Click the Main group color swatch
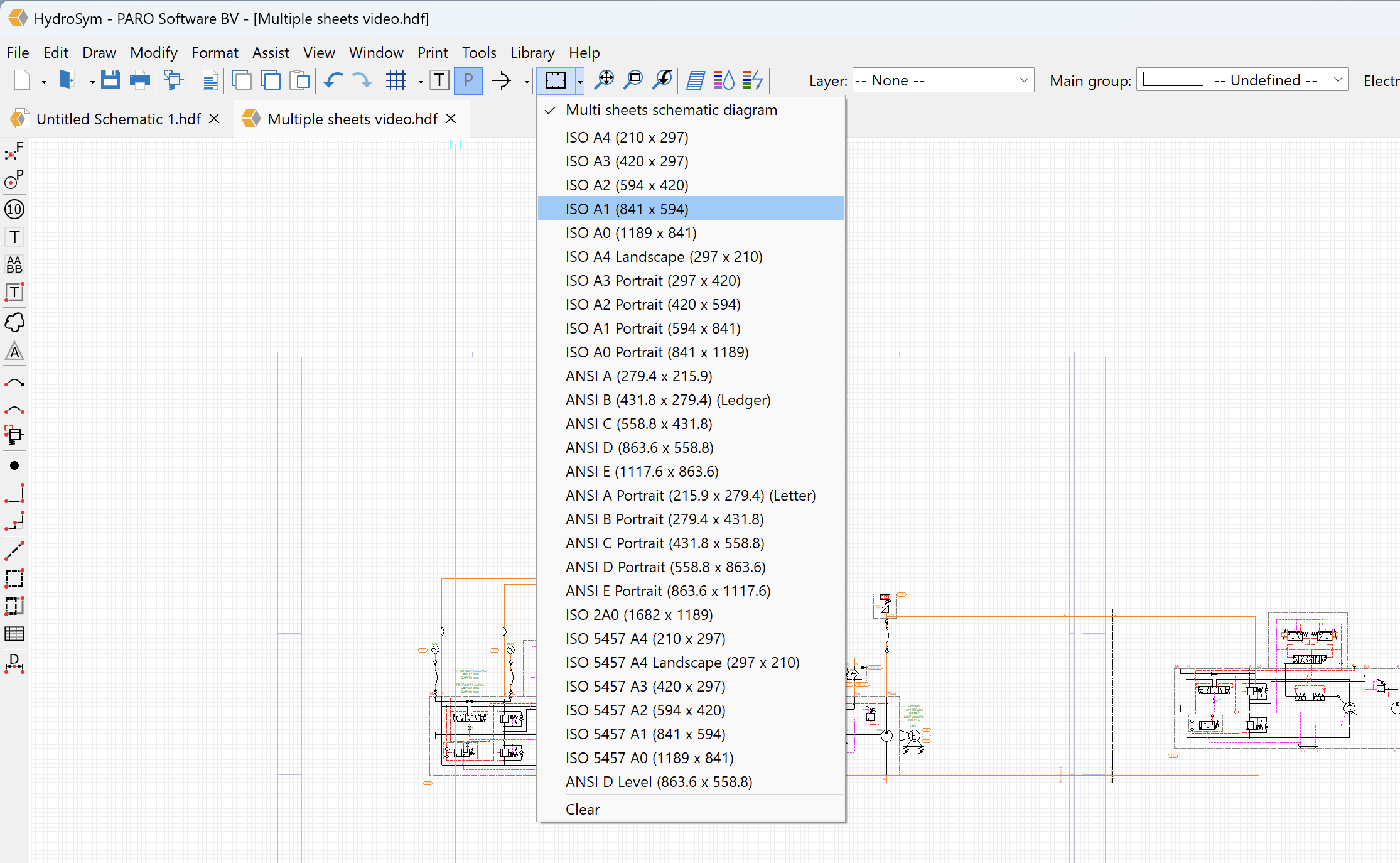1400x863 pixels. pos(1173,80)
